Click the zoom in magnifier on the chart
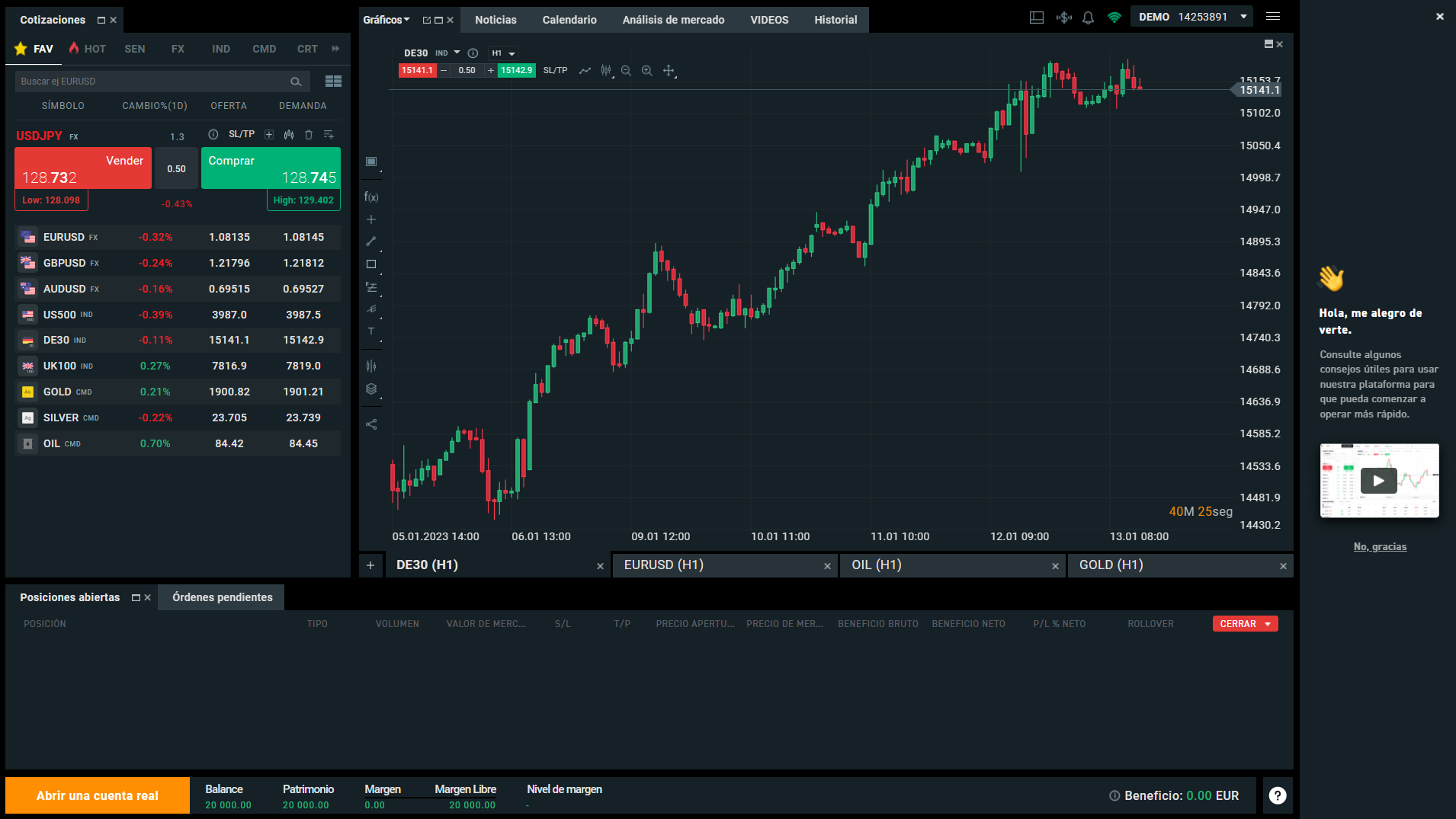 [646, 70]
